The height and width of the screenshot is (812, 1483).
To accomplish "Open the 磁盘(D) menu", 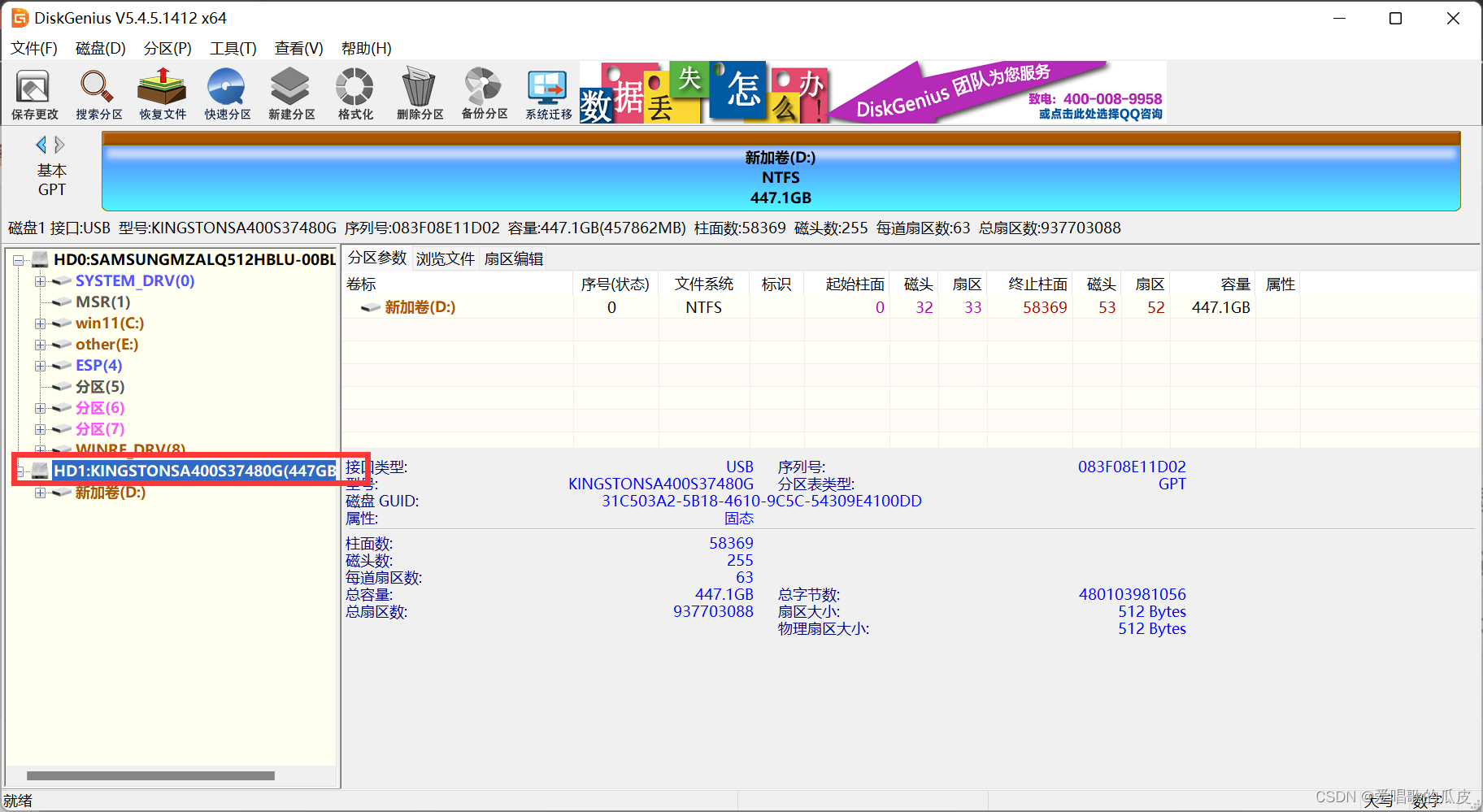I will (101, 48).
